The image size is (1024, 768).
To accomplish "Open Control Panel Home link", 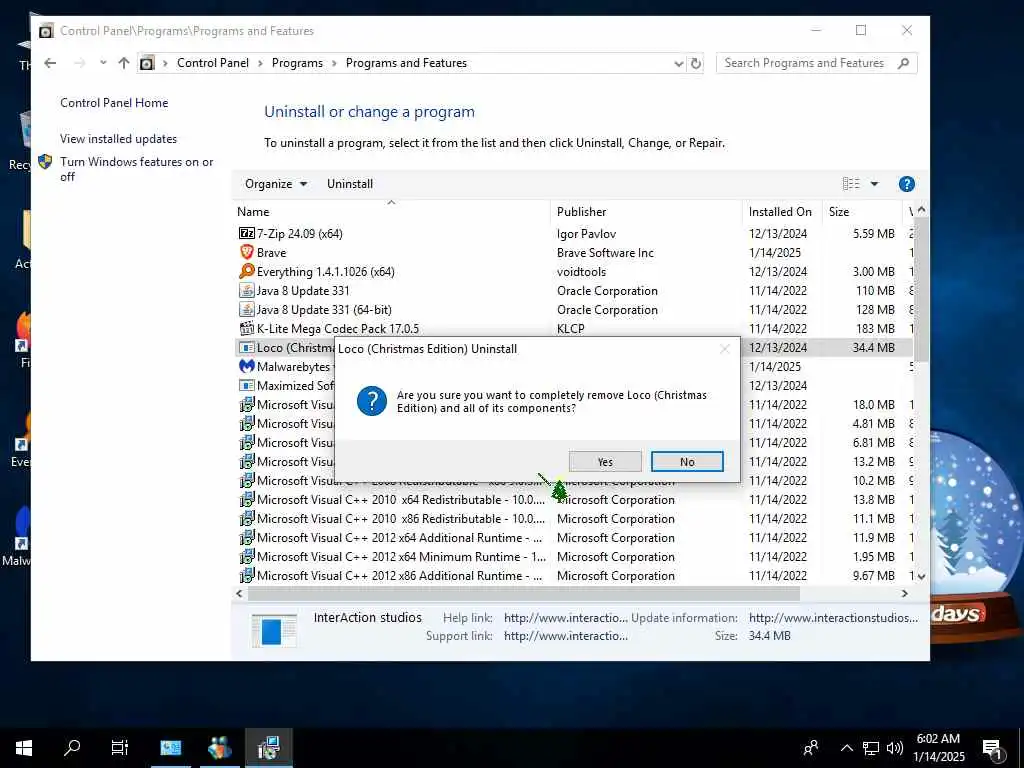I will 114,103.
